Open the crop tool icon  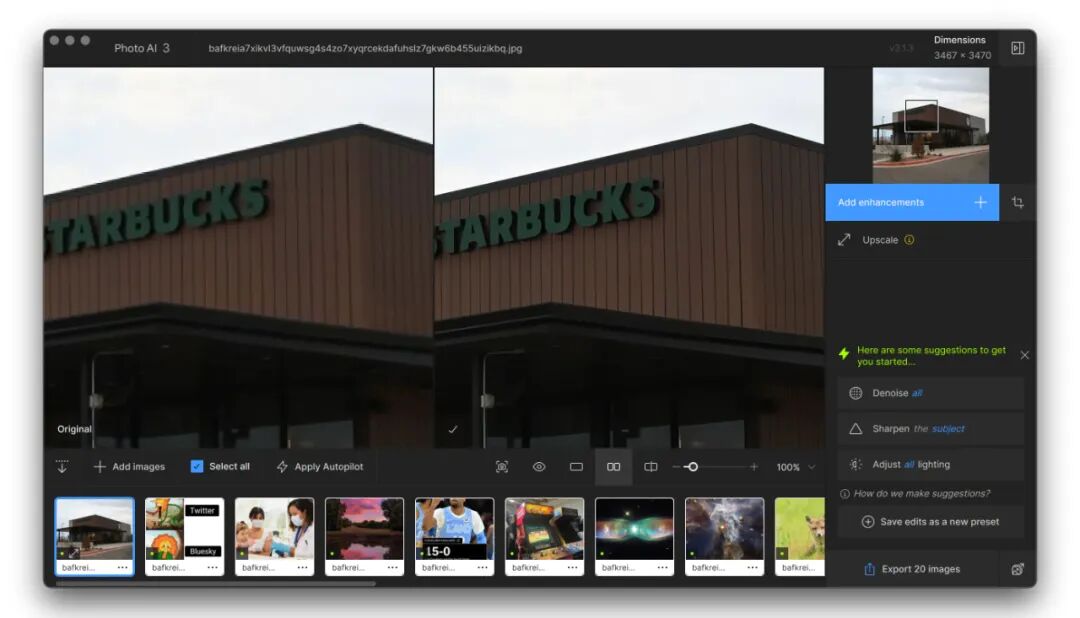pos(1017,203)
